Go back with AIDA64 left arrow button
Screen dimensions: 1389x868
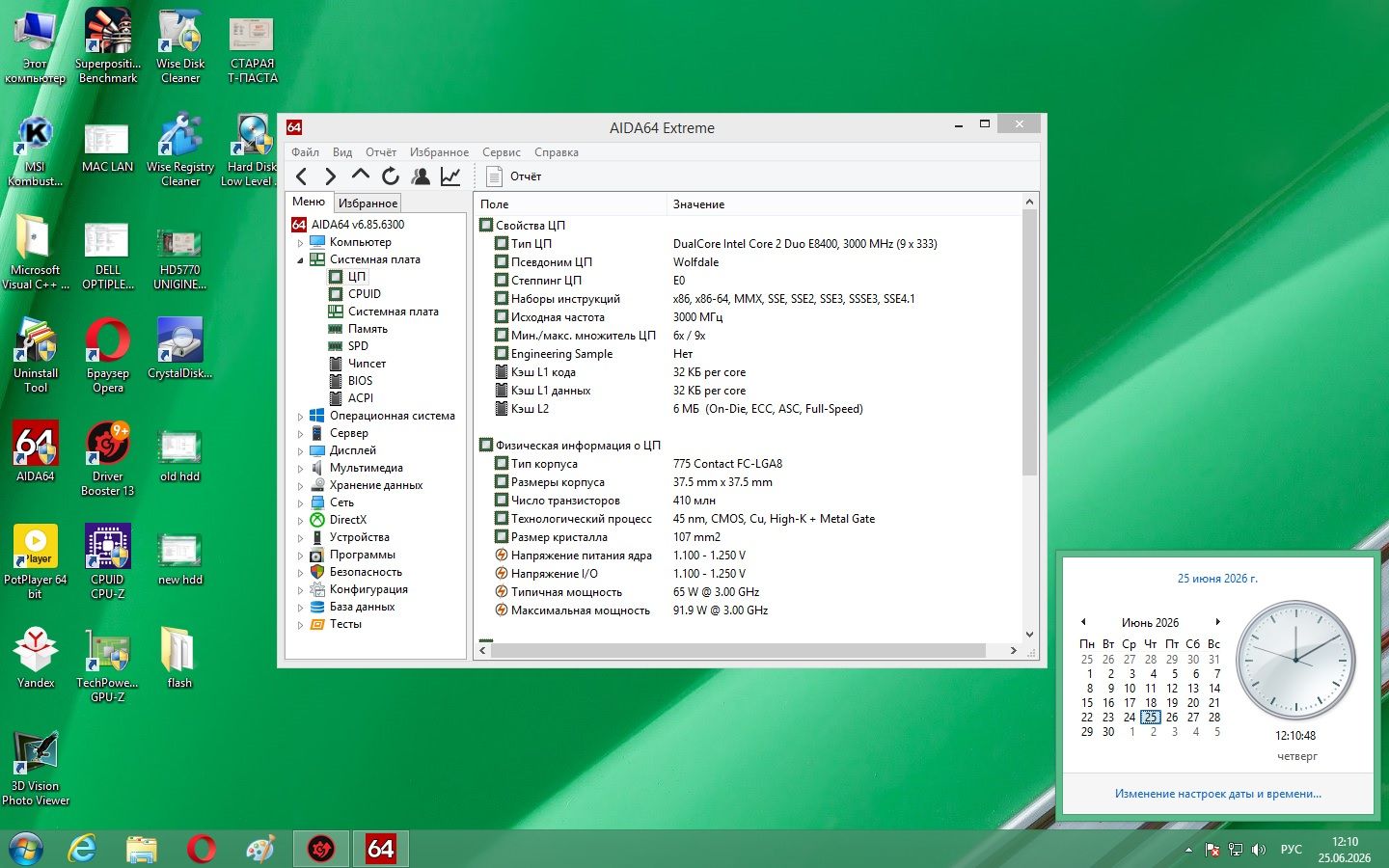point(302,176)
